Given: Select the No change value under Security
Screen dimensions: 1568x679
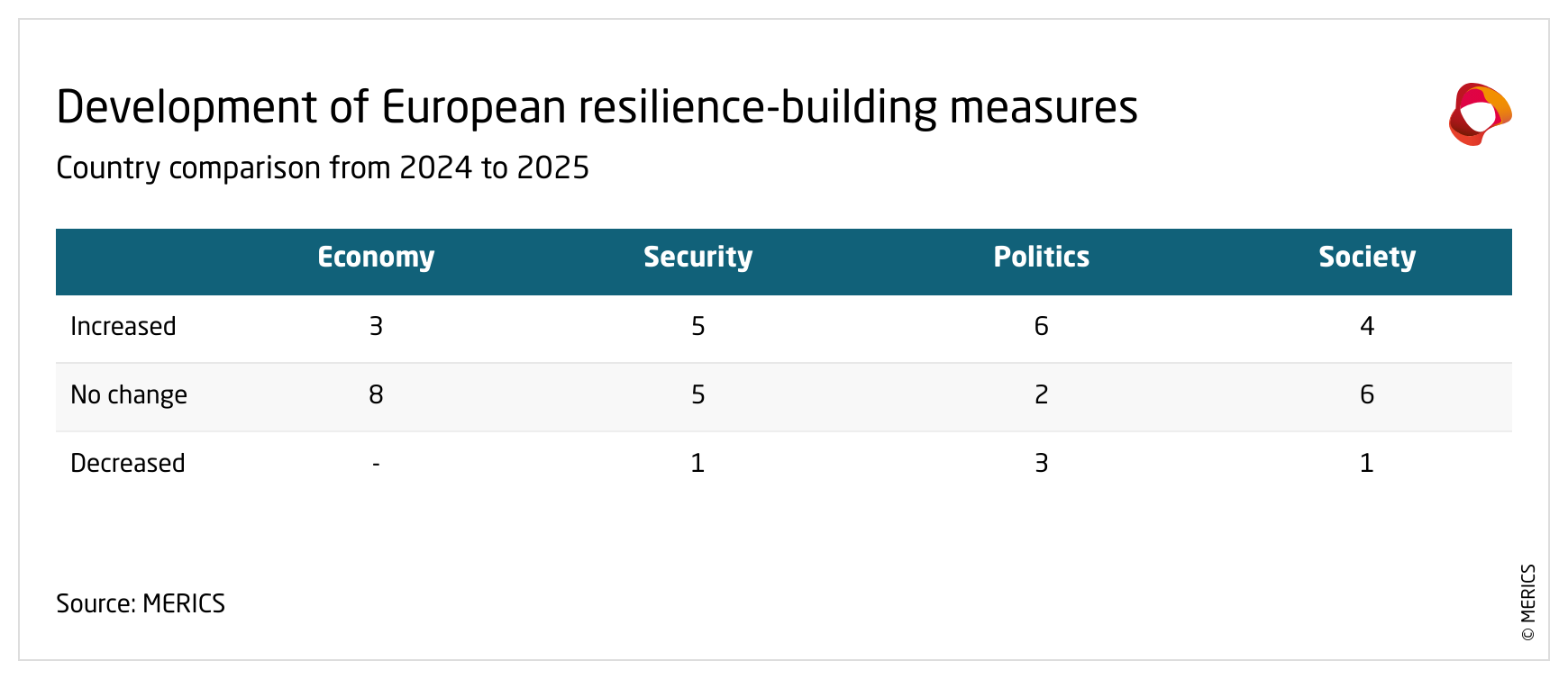Looking at the screenshot, I should tap(697, 394).
